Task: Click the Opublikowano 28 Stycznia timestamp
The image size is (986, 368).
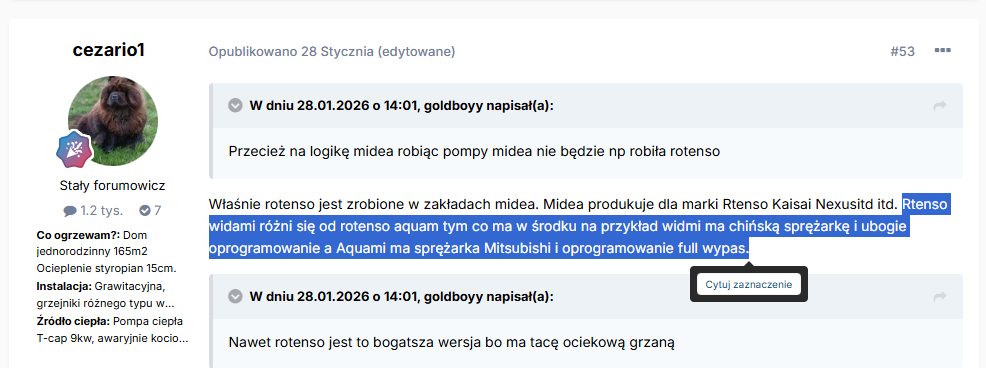Action: (x=291, y=52)
